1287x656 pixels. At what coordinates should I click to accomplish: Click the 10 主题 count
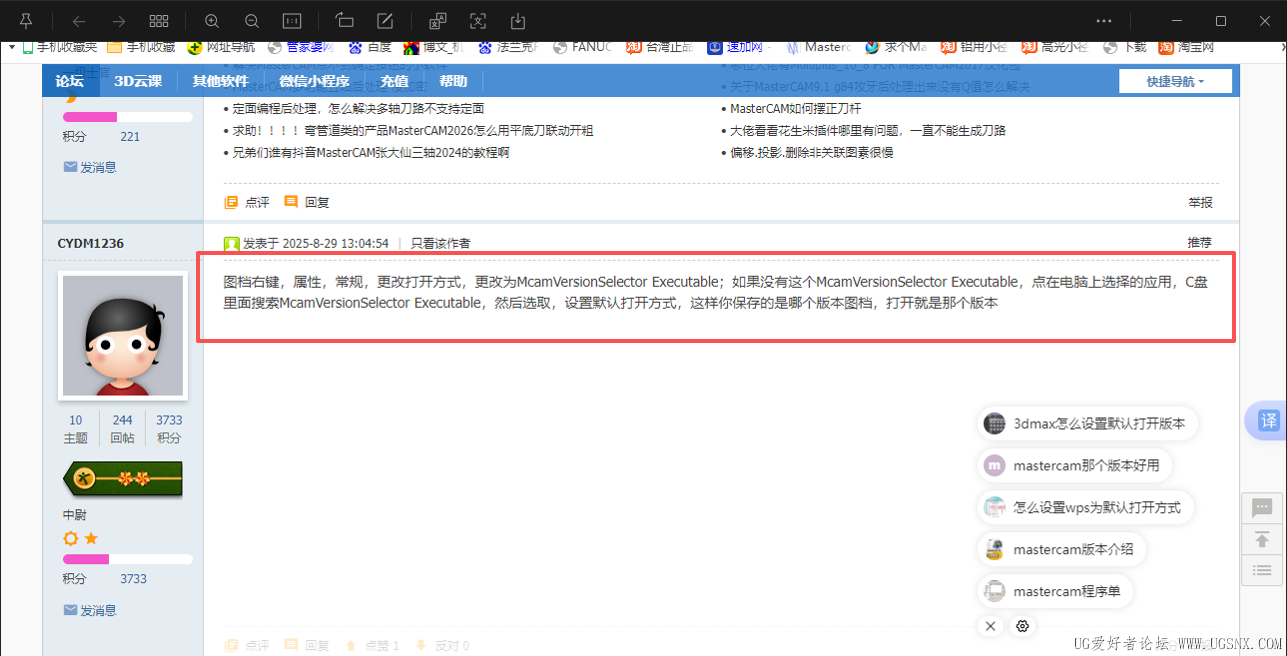point(76,420)
